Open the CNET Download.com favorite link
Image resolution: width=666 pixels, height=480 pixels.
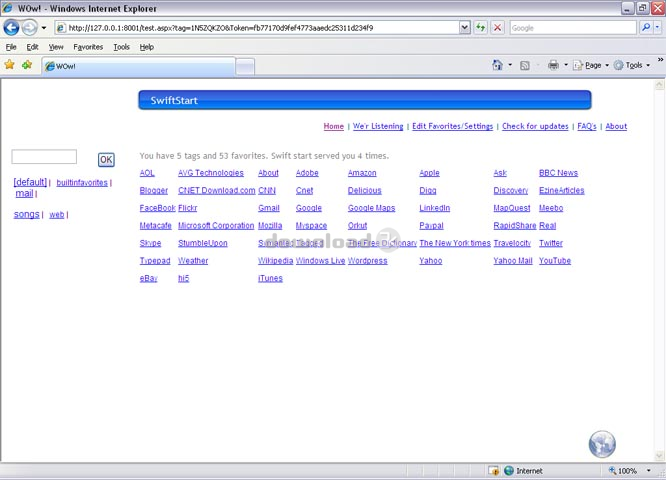[x=217, y=190]
